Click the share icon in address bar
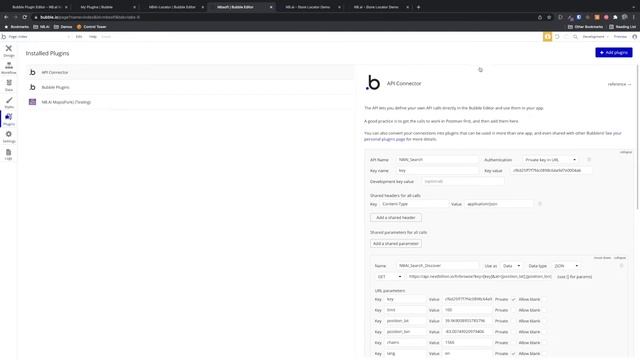The width and height of the screenshot is (640, 360). [540, 17]
